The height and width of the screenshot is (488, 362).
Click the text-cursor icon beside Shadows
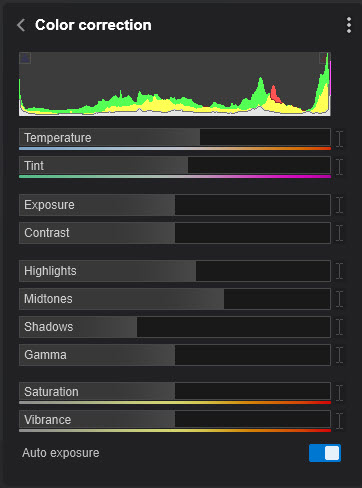(339, 327)
